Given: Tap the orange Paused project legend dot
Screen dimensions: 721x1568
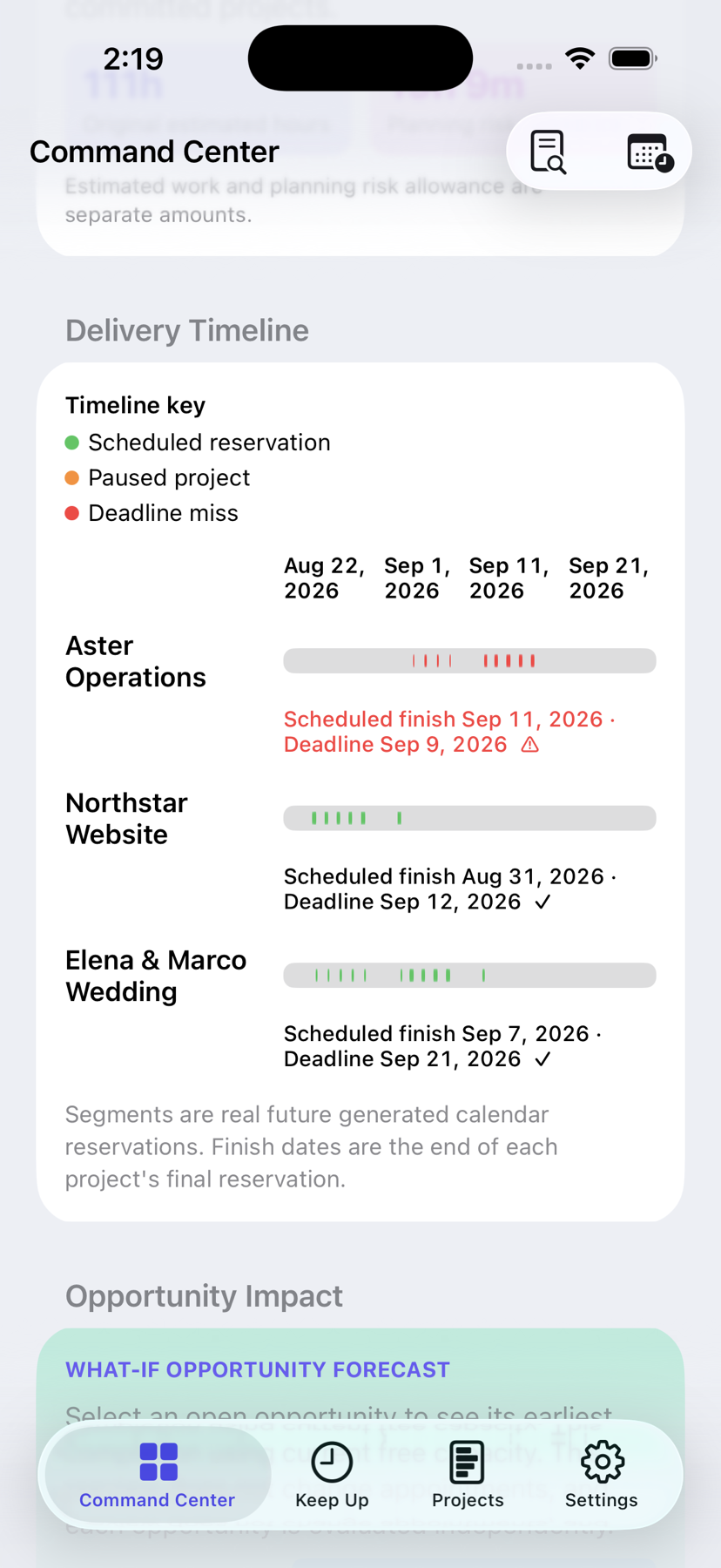Looking at the screenshot, I should [x=72, y=477].
